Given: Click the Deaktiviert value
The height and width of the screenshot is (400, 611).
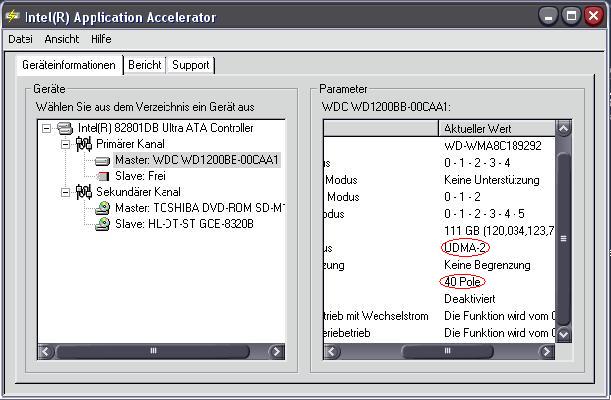Looking at the screenshot, I should click(470, 299).
